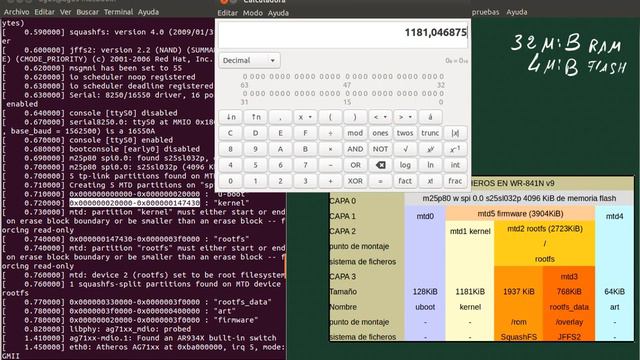Click the x to the power y button
The image size is (640, 360).
430,149
